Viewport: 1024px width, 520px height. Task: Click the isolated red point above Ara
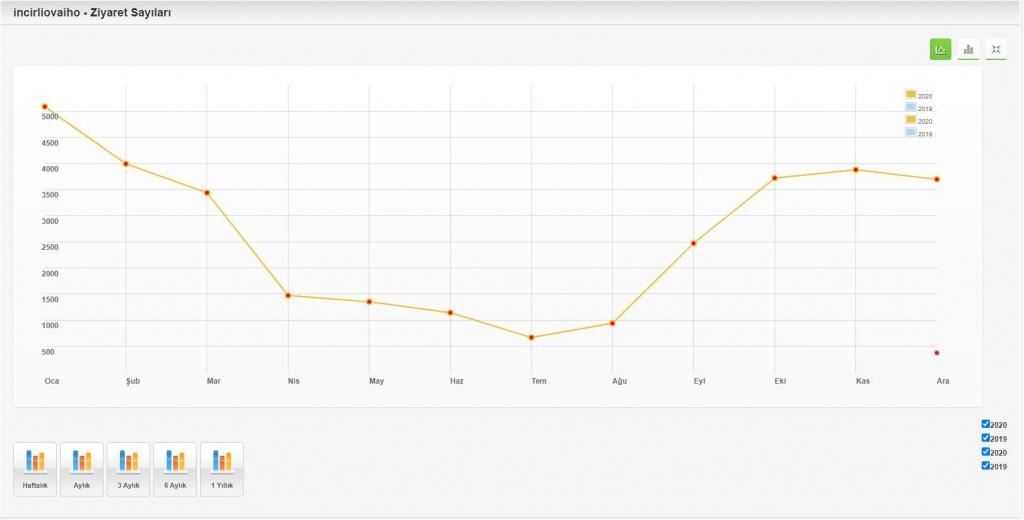[937, 353]
